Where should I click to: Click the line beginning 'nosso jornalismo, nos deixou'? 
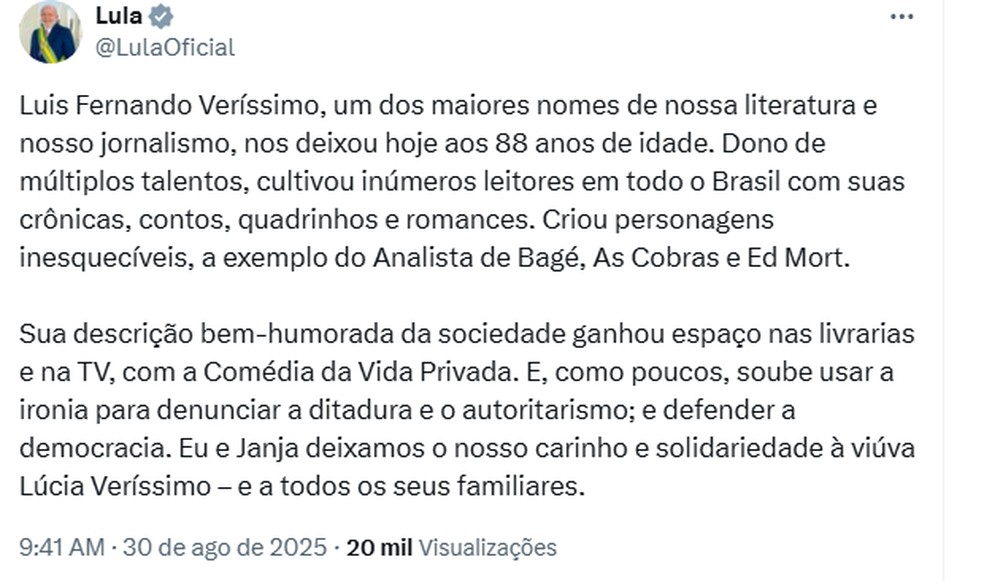tap(422, 144)
